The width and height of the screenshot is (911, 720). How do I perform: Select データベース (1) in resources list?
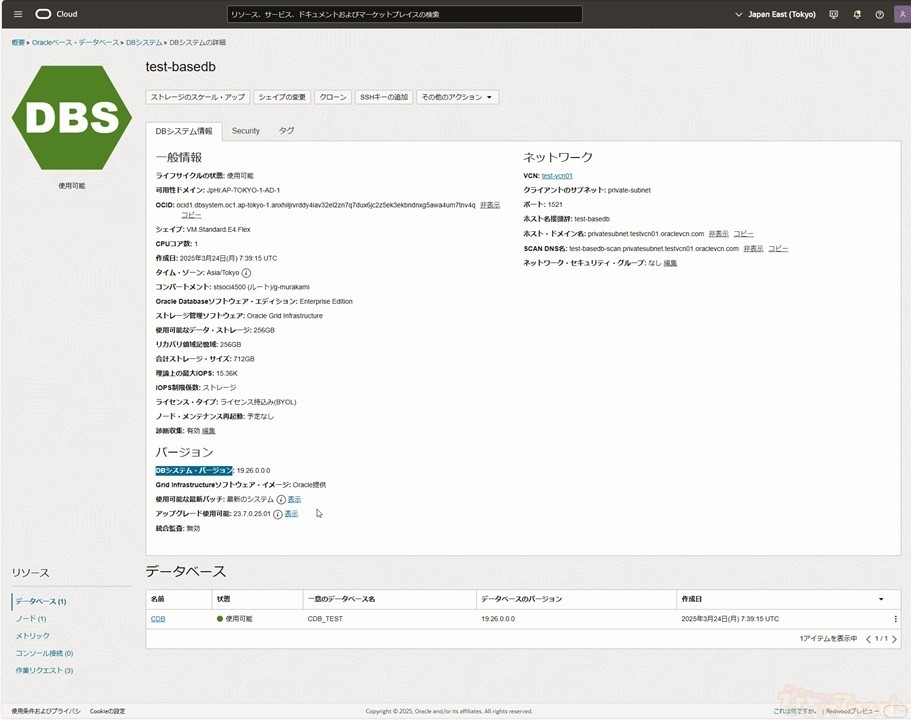[41, 601]
